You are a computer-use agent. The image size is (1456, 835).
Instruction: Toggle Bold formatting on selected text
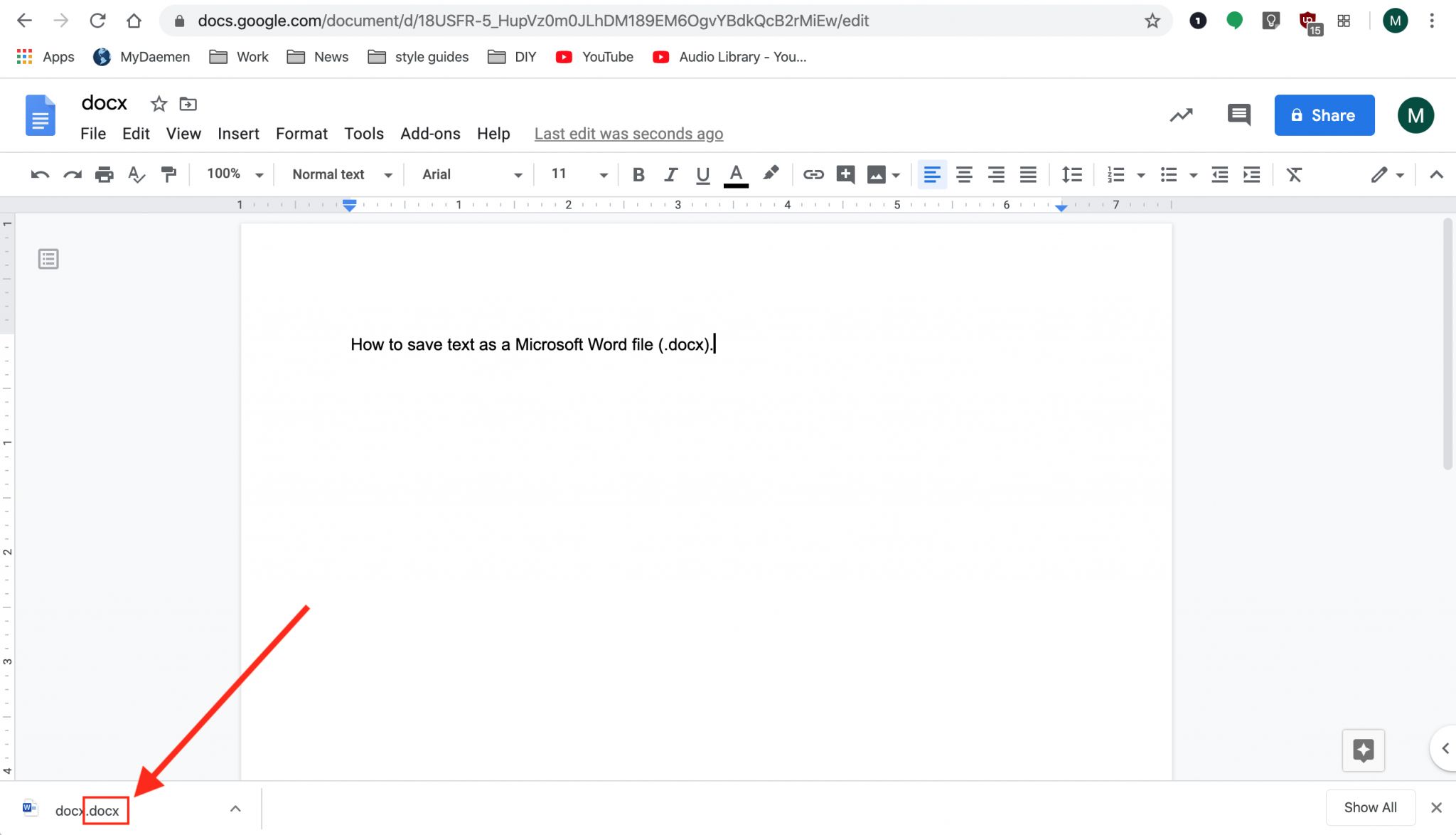tap(638, 174)
